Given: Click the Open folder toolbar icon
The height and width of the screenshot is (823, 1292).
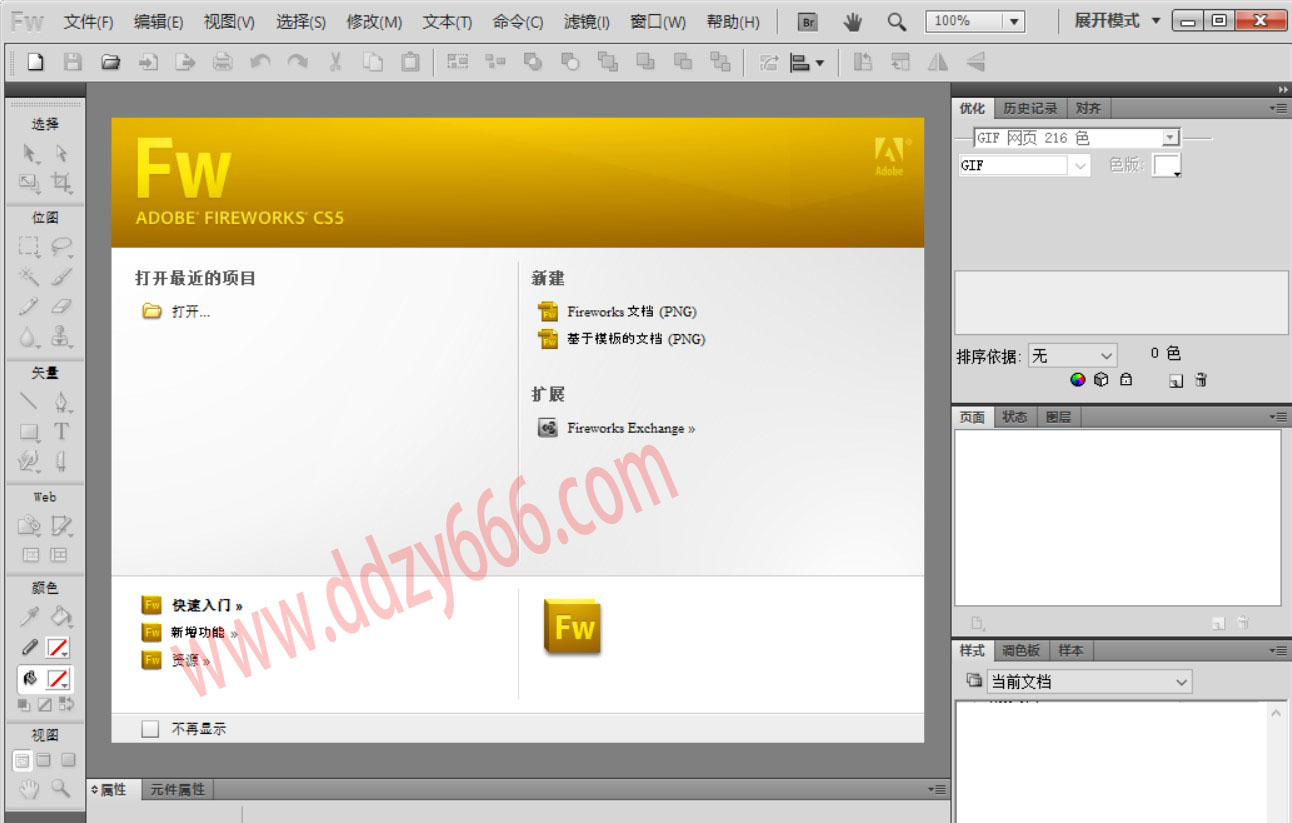Looking at the screenshot, I should [x=110, y=62].
